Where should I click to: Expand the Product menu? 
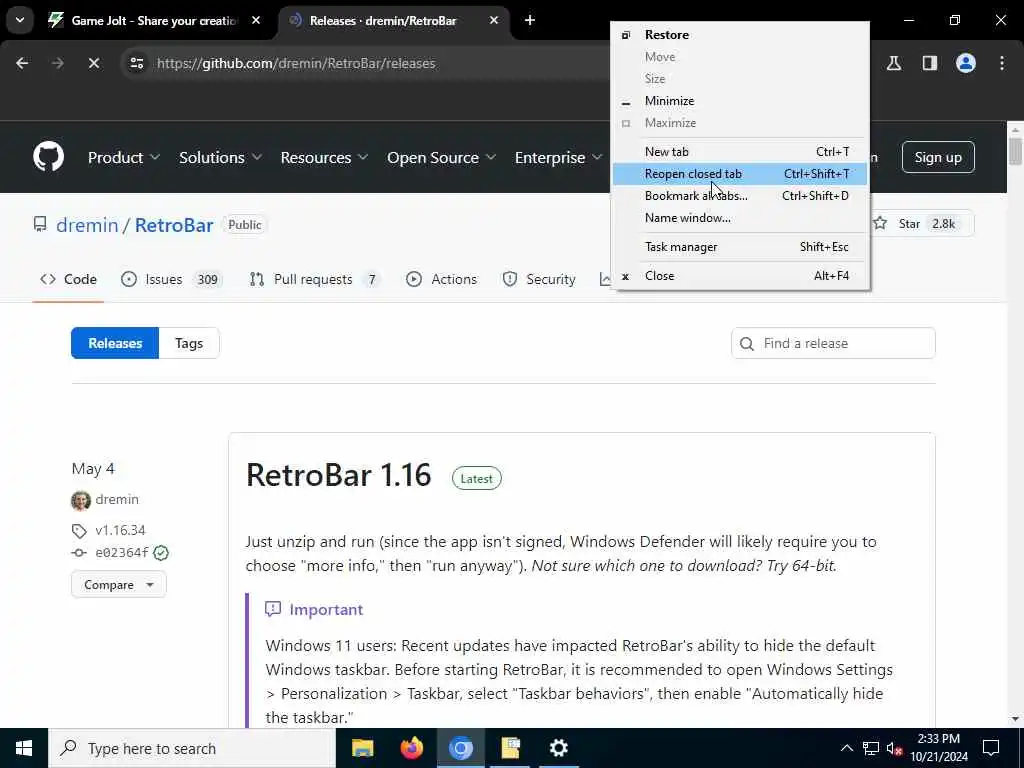(x=123, y=157)
